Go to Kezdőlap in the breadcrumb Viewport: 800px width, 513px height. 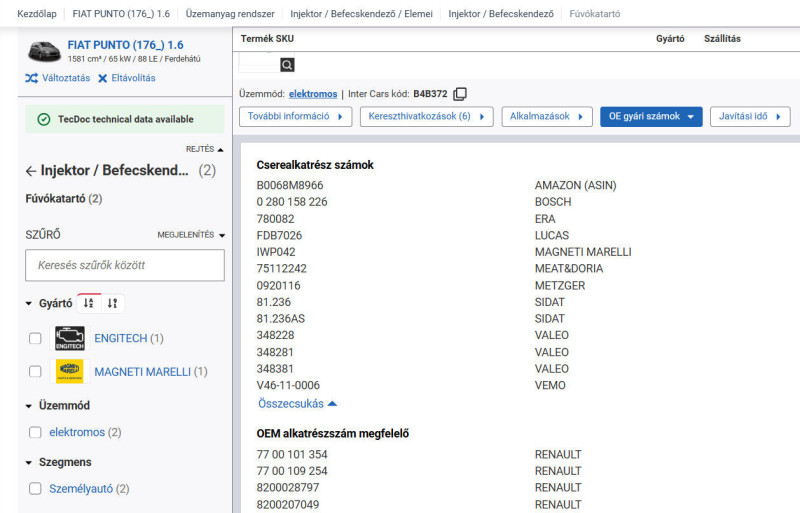point(37,14)
